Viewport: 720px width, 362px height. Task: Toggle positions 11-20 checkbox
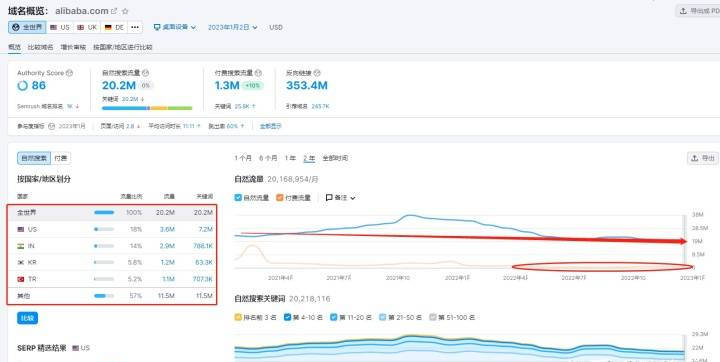334,317
